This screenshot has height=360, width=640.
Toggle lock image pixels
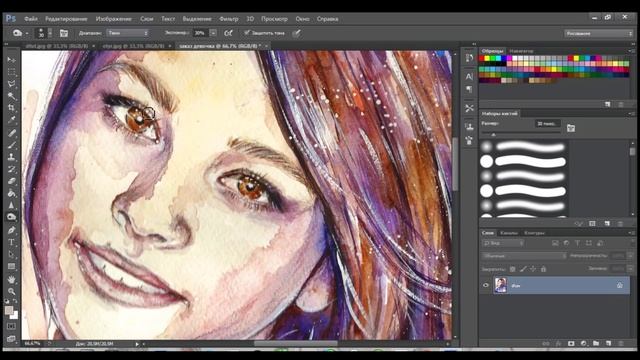523,269
